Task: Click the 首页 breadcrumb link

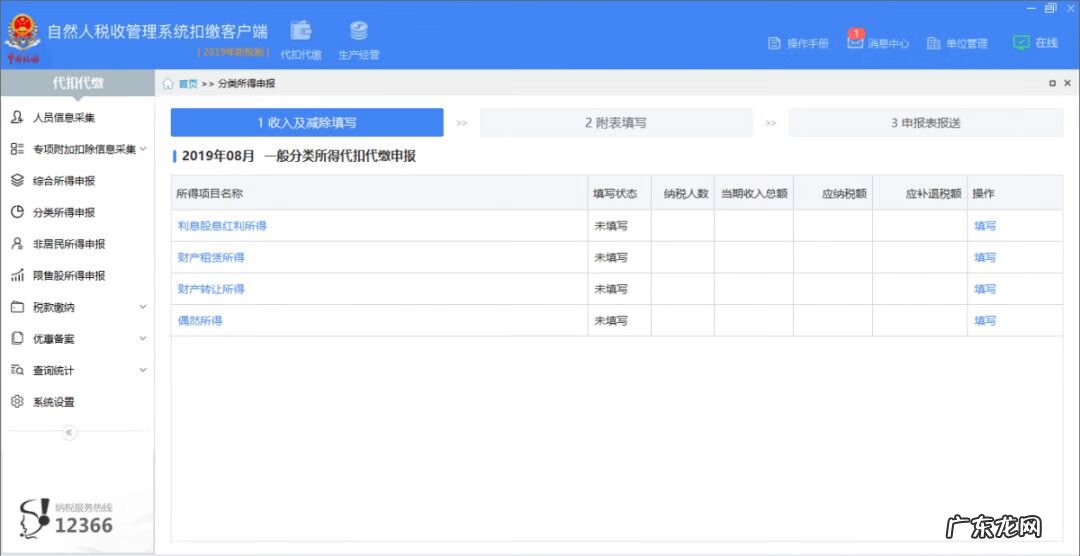Action: point(188,84)
